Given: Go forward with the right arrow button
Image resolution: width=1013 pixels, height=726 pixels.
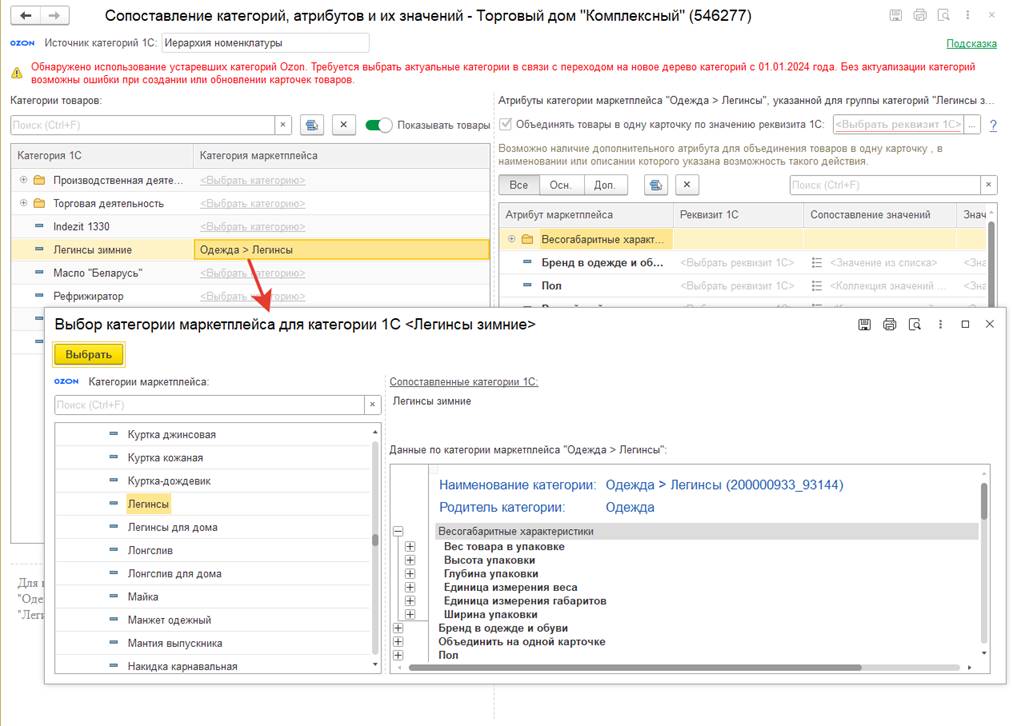Looking at the screenshot, I should click(55, 15).
